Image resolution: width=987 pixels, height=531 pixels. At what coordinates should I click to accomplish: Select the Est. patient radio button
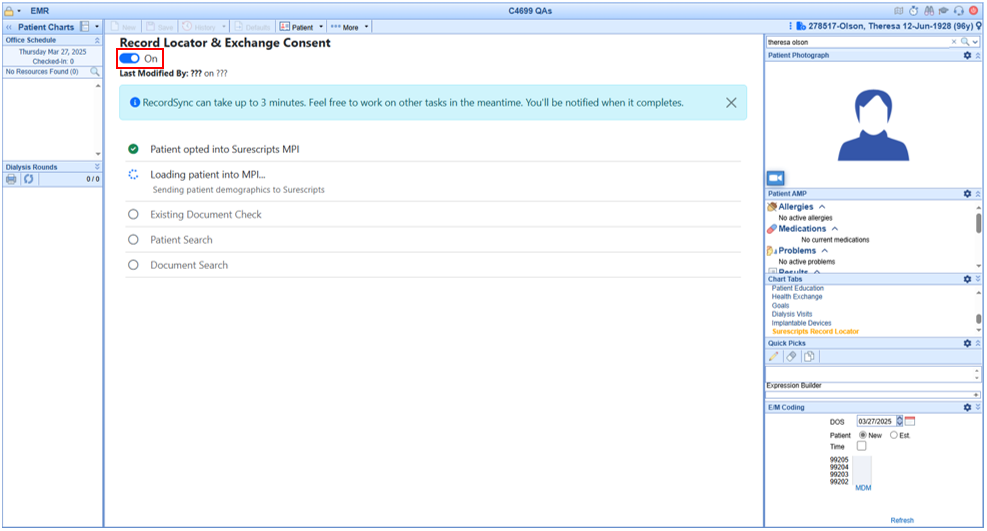click(894, 435)
